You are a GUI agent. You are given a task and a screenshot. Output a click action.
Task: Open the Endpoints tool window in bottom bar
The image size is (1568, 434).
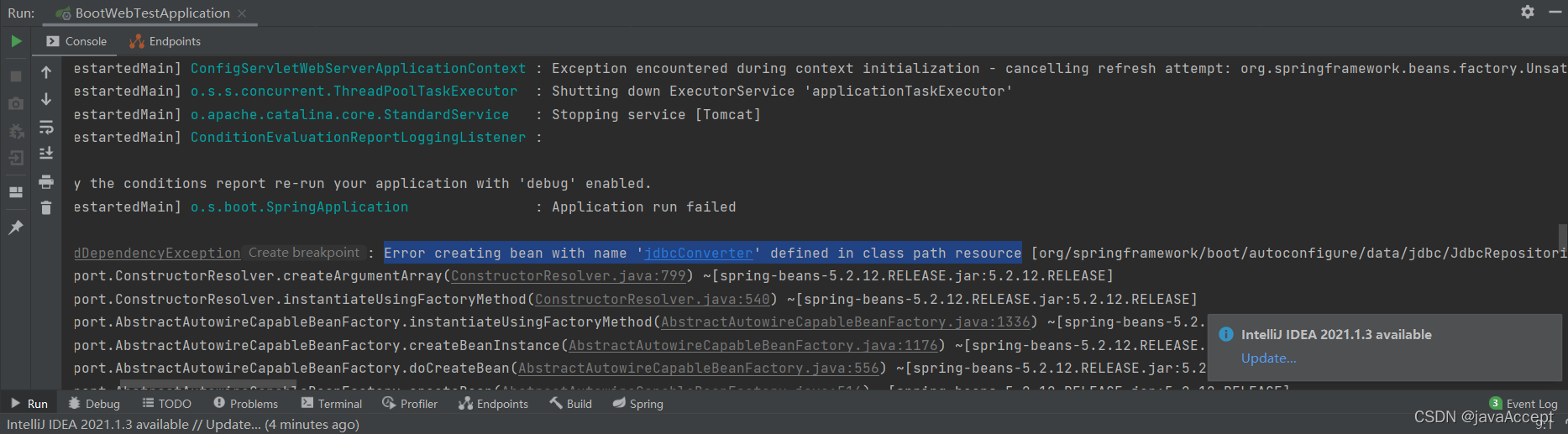click(x=494, y=404)
